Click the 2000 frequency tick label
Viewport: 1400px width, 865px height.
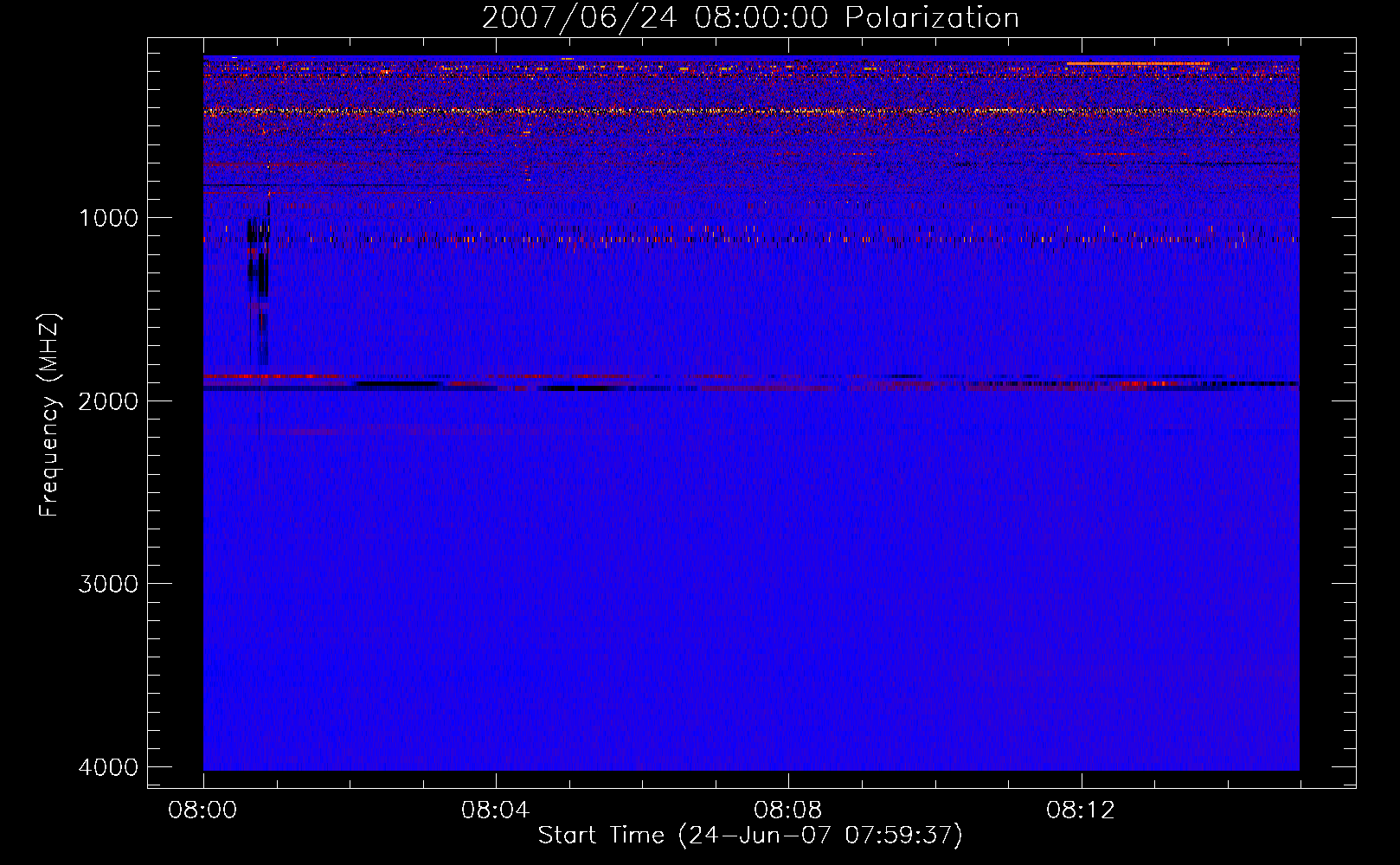coord(108,400)
